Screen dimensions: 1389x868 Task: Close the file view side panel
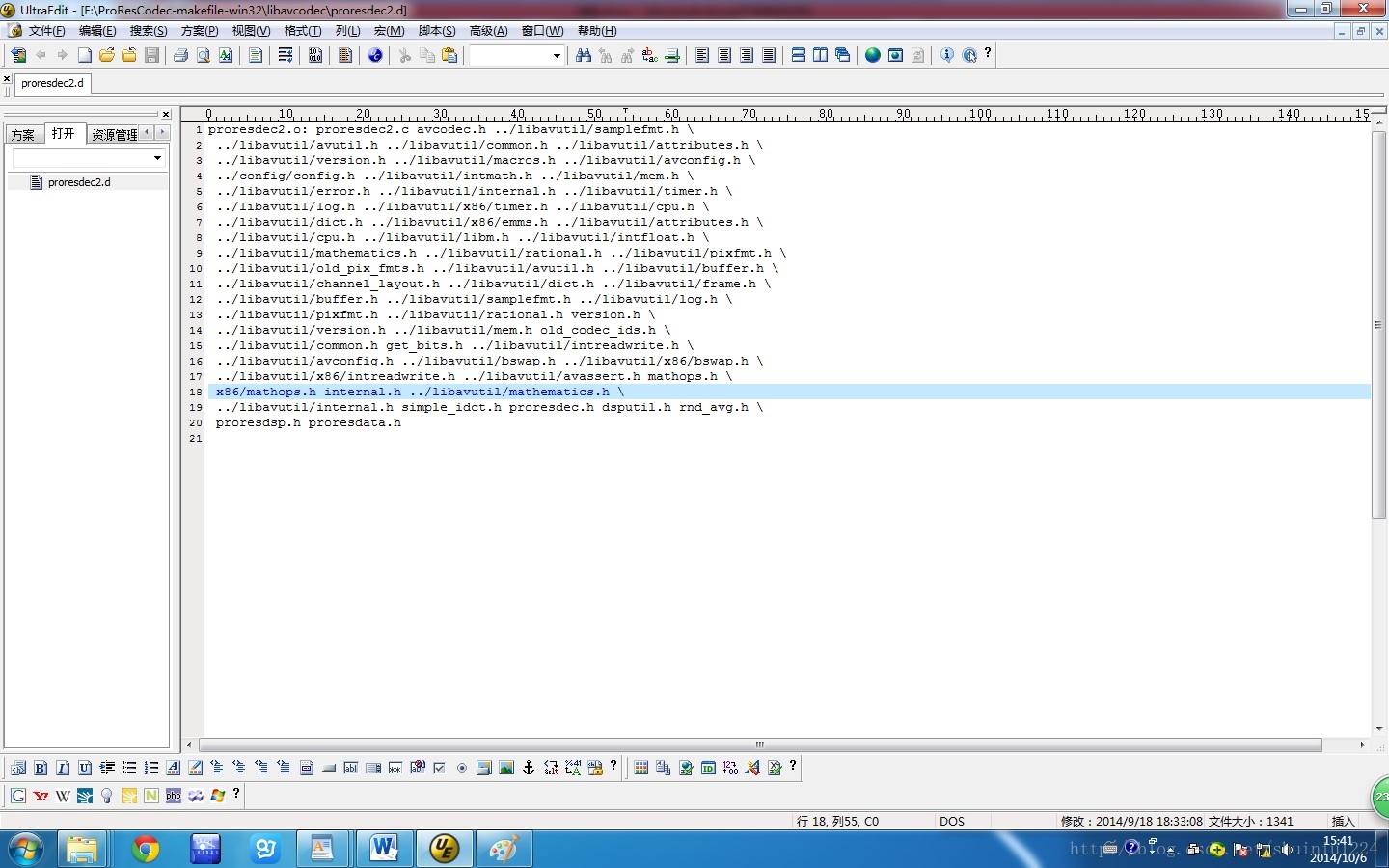click(x=166, y=115)
